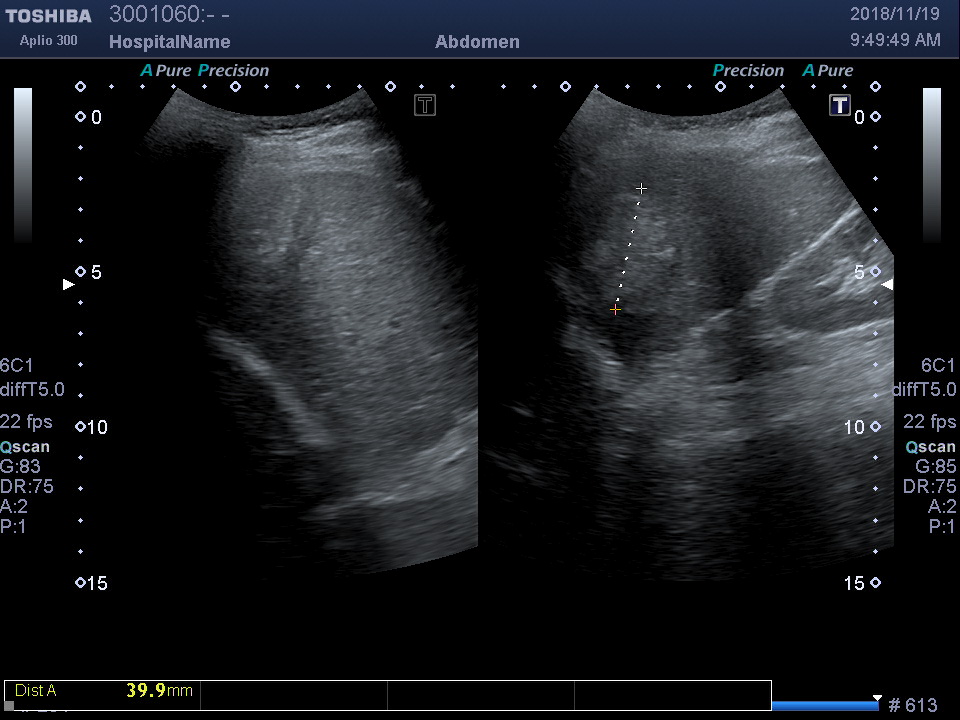Click the time 9:49:49 AM

pos(895,40)
